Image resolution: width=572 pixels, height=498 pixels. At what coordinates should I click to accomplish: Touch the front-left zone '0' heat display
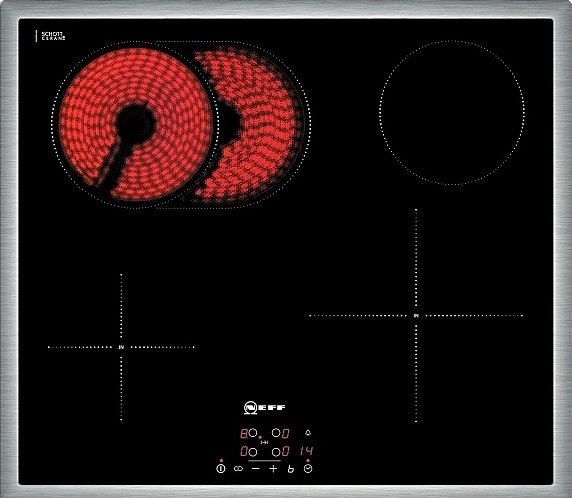tap(244, 451)
